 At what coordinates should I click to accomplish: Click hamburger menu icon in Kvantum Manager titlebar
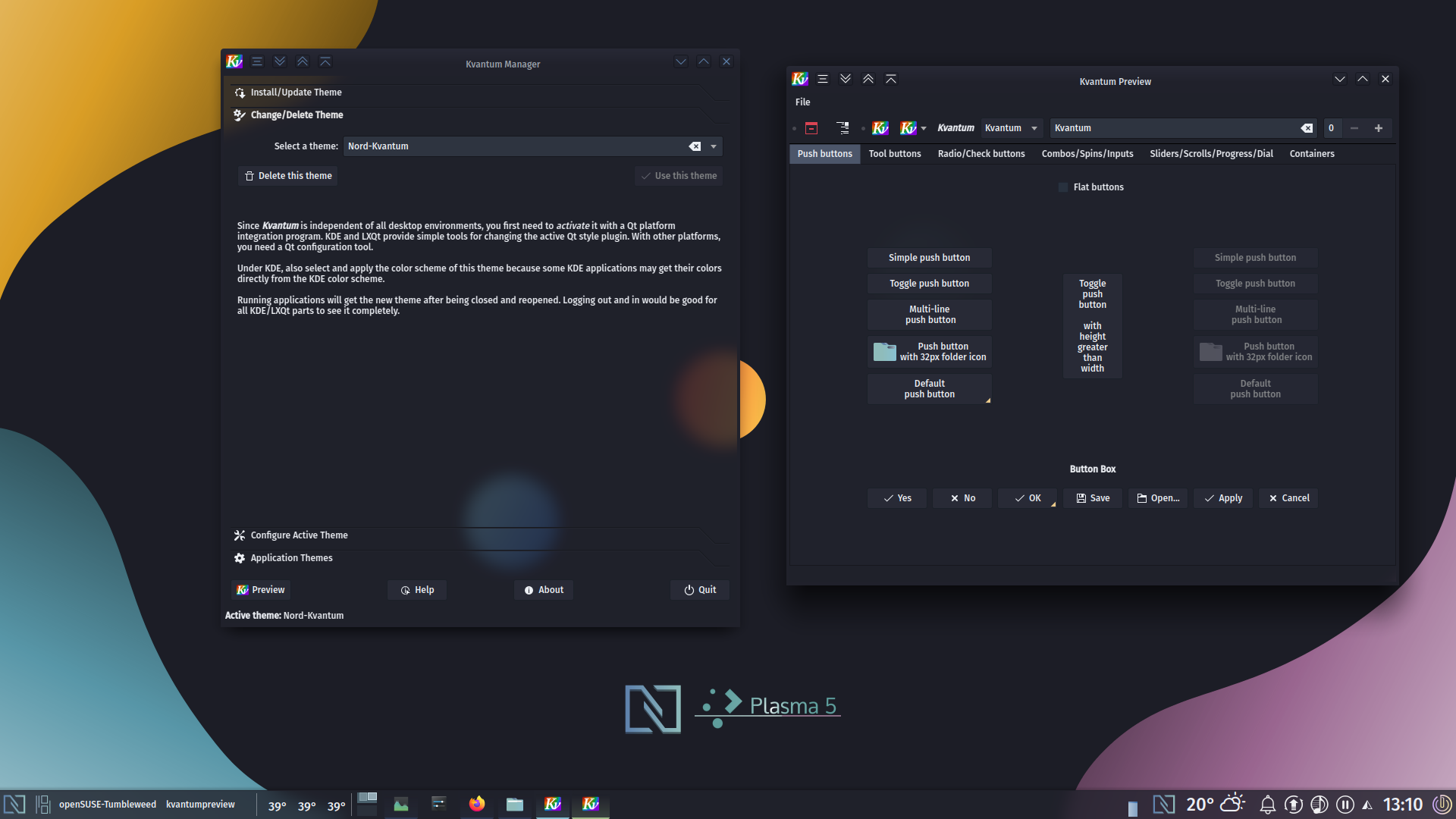click(257, 62)
